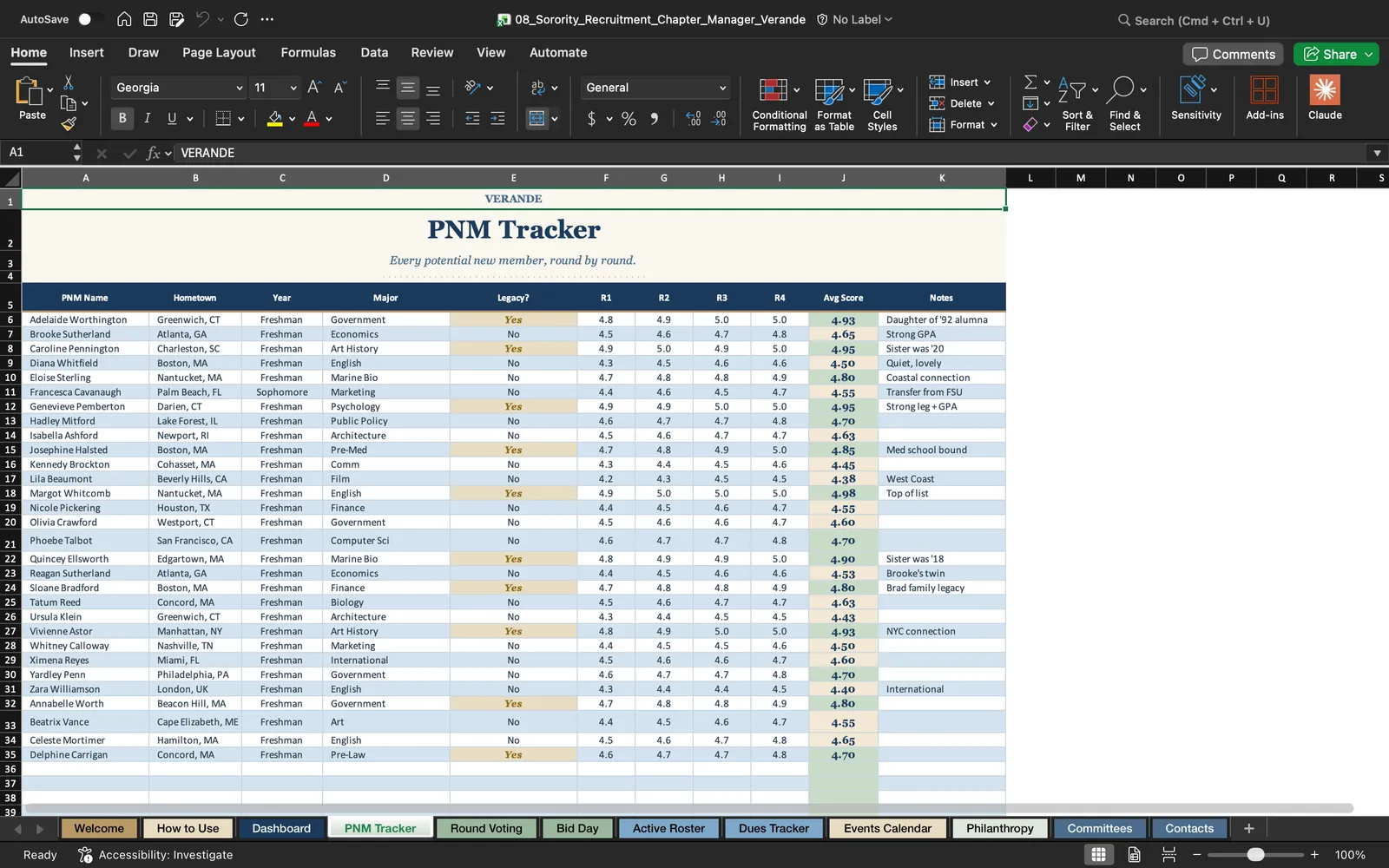Open Find & Select magnifier
Image resolution: width=1389 pixels, height=868 pixels.
1125,103
